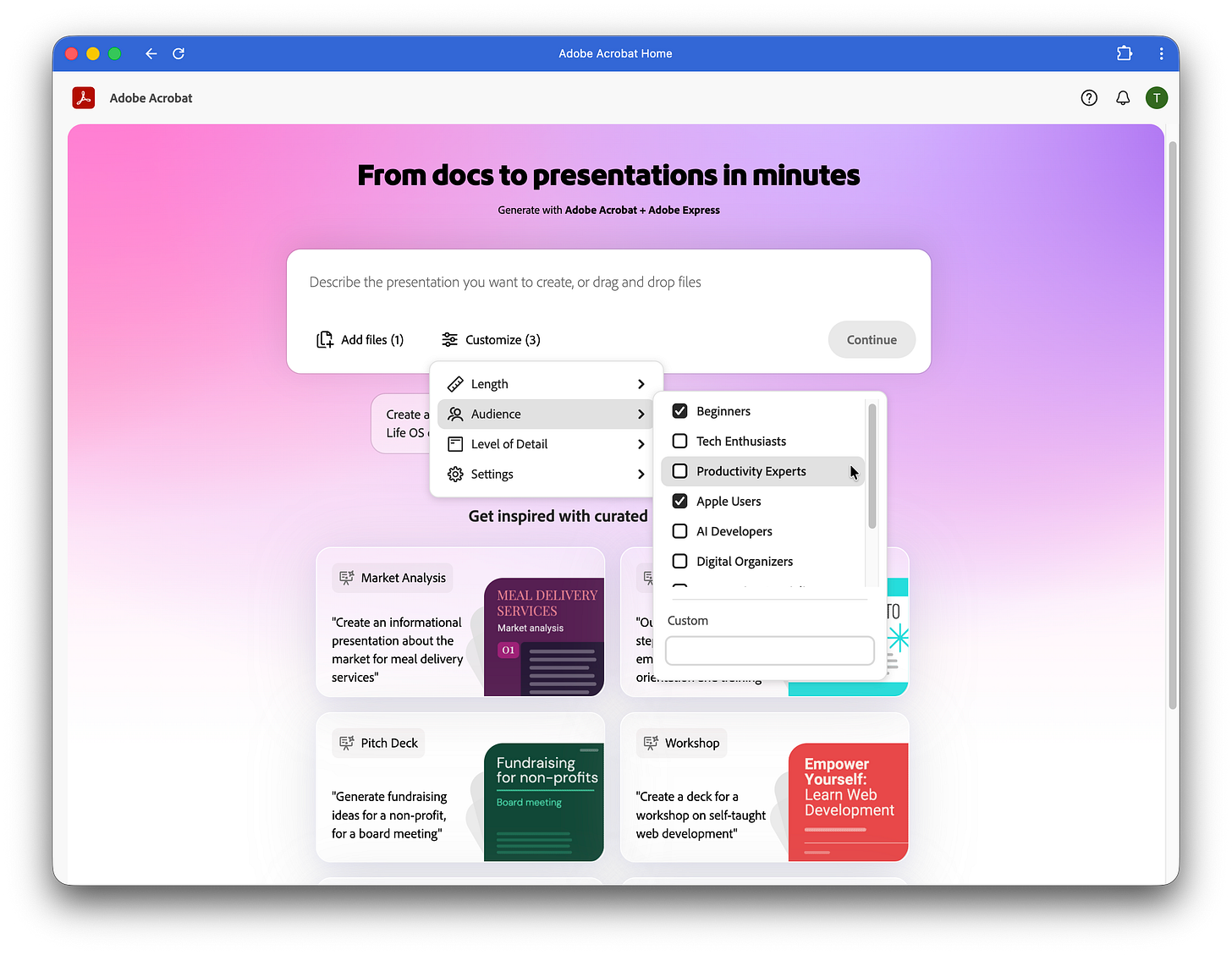Select the ruler icon next to Length
The width and height of the screenshot is (1232, 955).
click(456, 383)
